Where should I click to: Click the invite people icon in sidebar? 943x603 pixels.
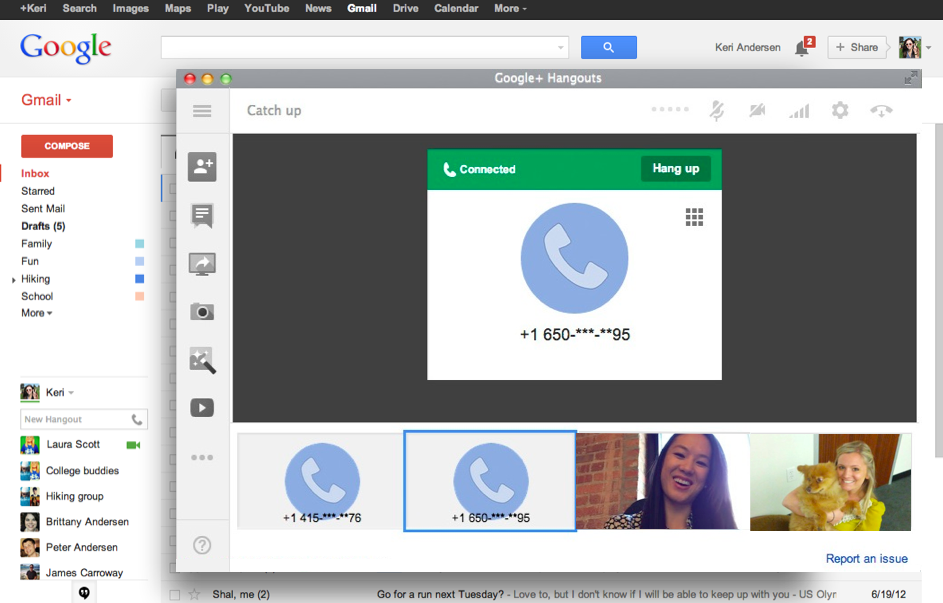pyautogui.click(x=202, y=167)
